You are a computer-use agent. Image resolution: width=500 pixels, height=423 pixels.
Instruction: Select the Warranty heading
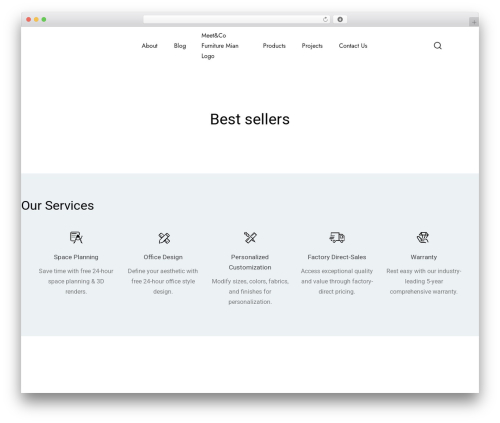point(424,257)
